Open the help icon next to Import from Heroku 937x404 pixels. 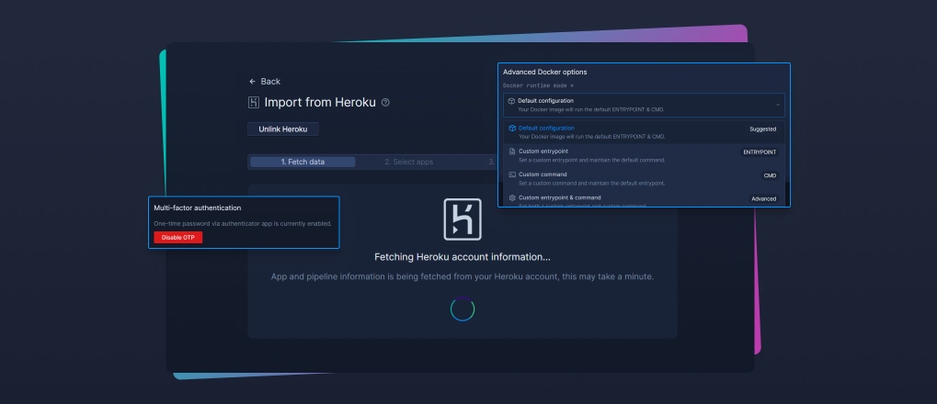385,102
